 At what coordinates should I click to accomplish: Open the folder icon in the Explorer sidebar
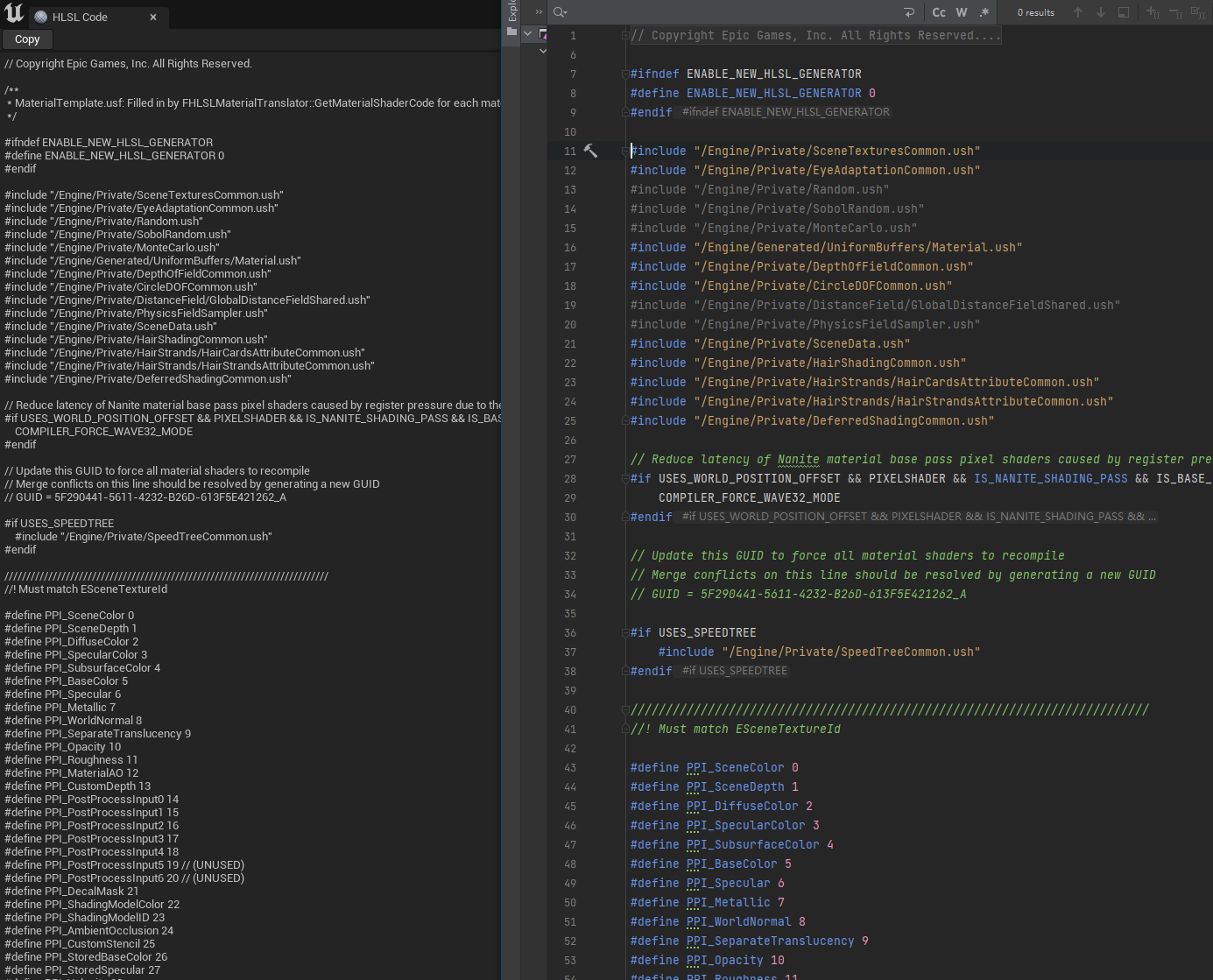(x=511, y=32)
